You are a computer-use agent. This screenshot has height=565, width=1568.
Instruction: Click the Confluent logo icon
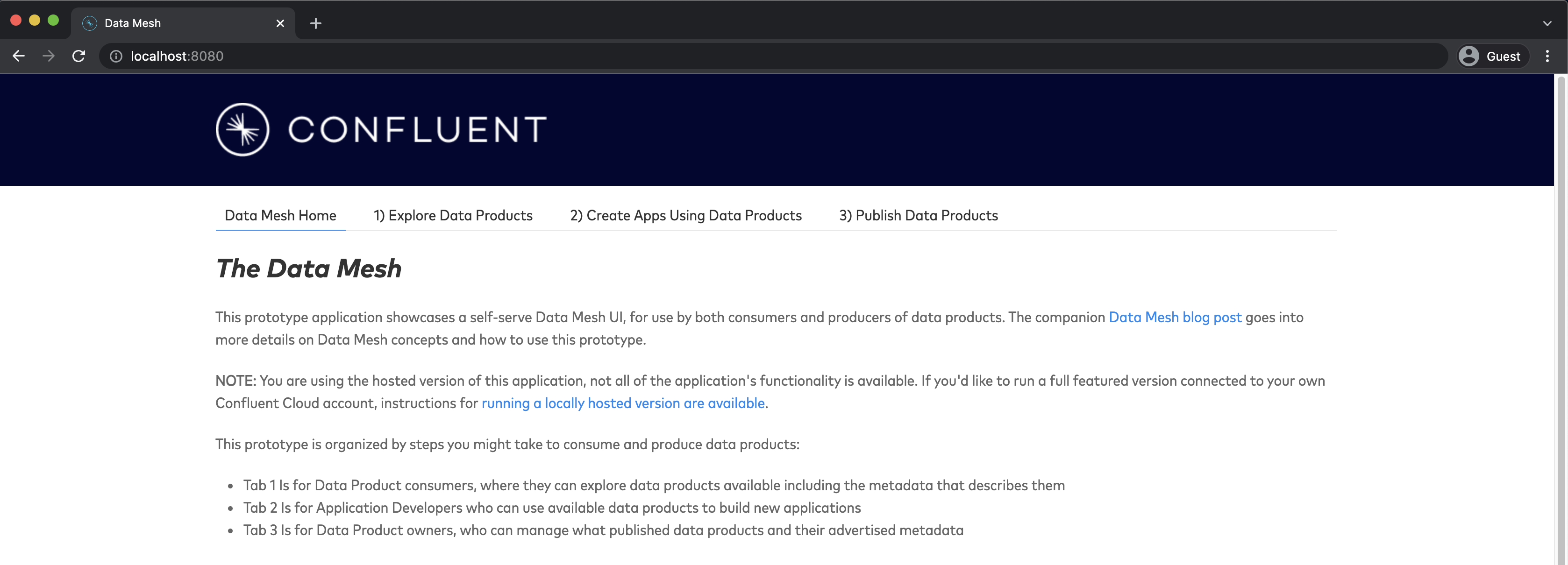coord(242,129)
